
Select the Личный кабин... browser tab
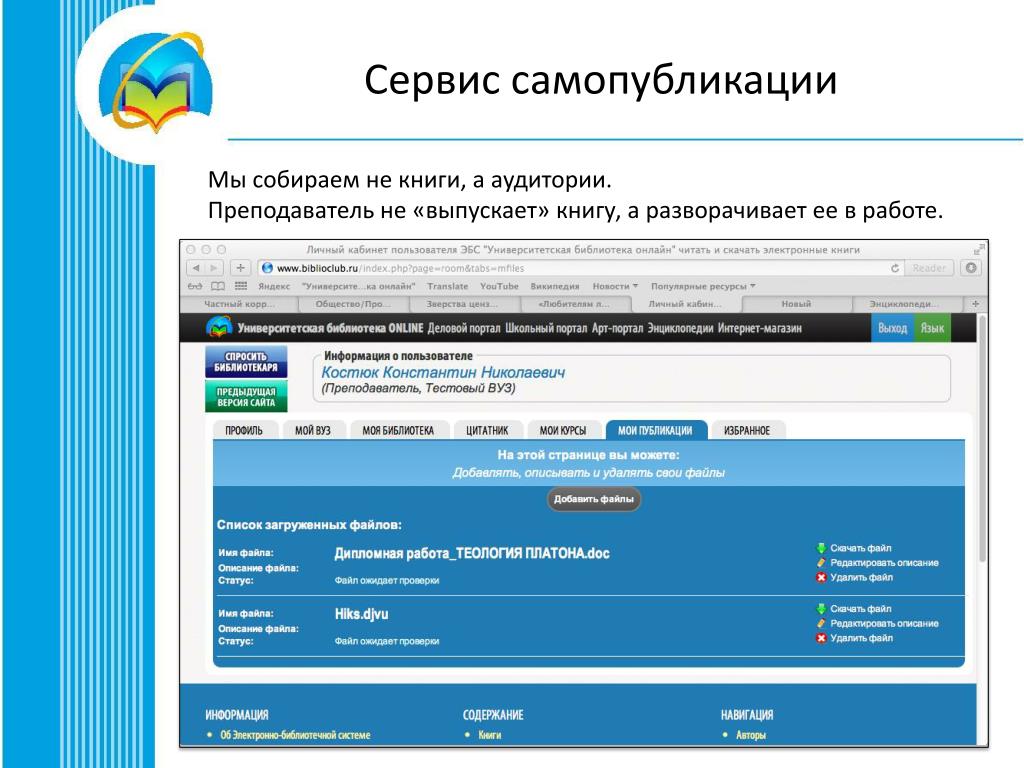(685, 304)
